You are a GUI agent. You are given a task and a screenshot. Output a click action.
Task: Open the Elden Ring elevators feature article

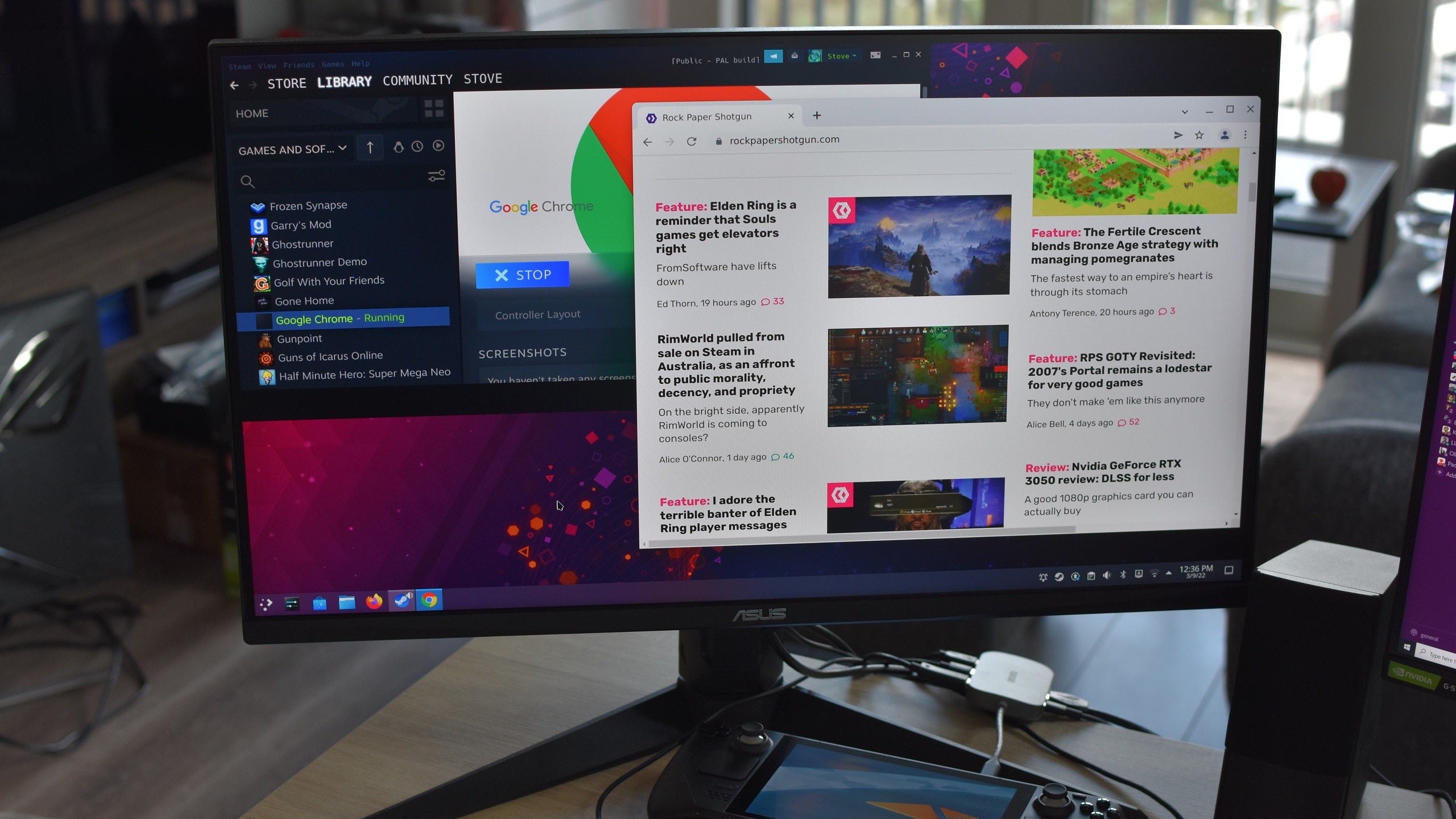[x=725, y=226]
